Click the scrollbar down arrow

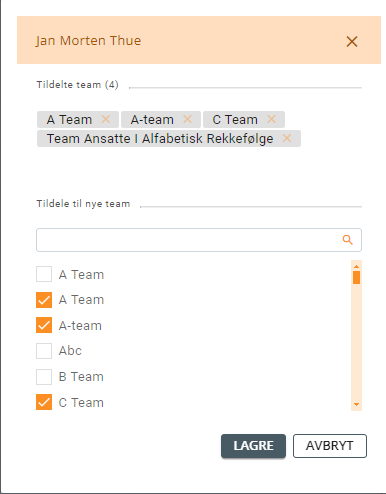pos(356,404)
